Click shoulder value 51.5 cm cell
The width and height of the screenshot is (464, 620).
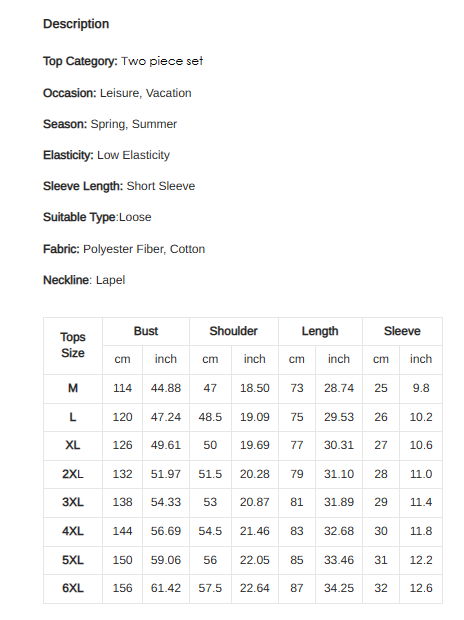pos(210,474)
